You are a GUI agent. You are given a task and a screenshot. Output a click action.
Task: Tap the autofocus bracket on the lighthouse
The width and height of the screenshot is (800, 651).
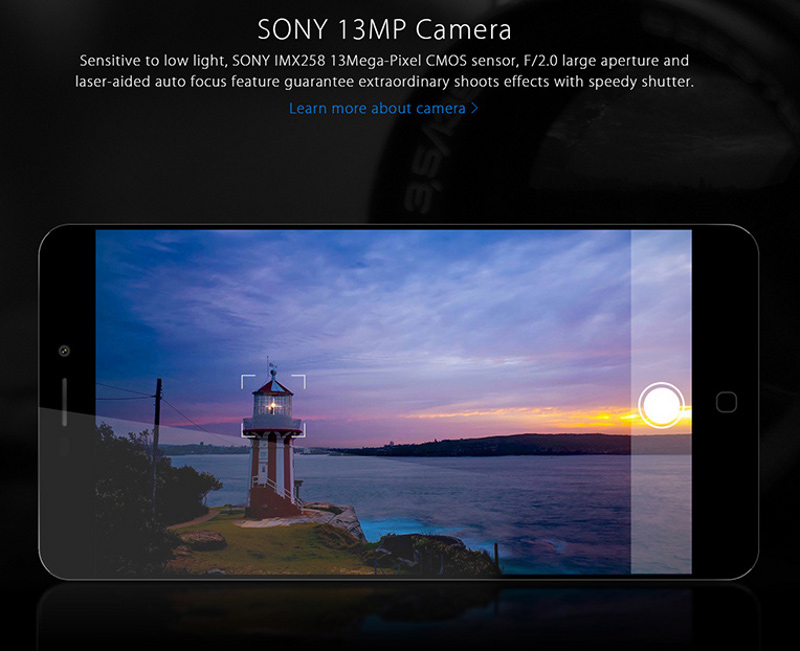[x=273, y=406]
